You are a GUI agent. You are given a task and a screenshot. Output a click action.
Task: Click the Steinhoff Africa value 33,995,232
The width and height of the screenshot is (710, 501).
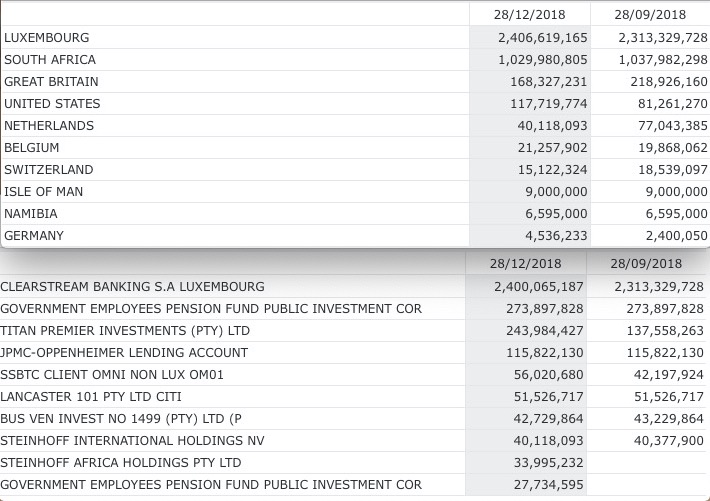pos(548,462)
